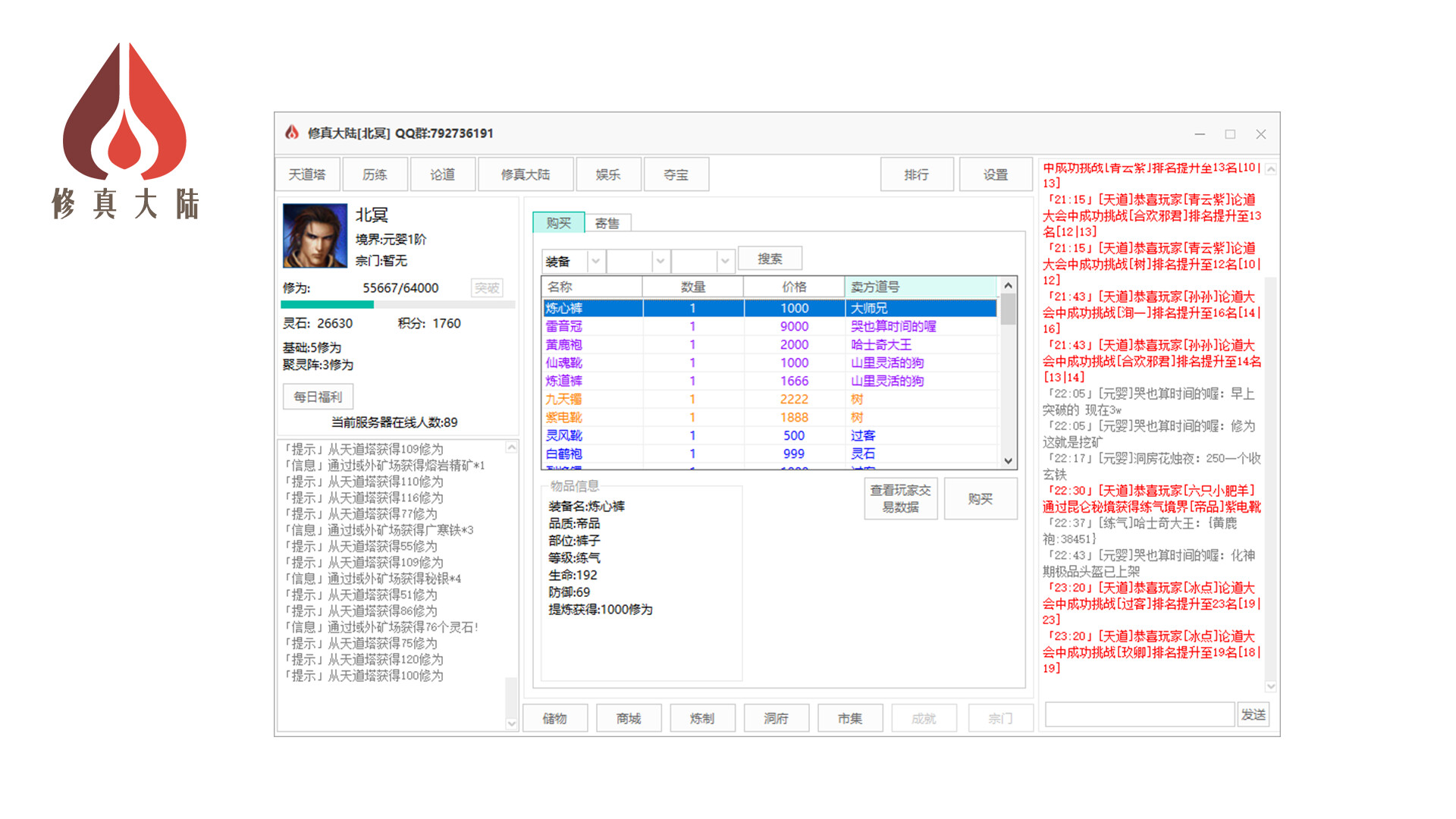
Task: Open the 炼制 crafting panel
Action: click(703, 717)
